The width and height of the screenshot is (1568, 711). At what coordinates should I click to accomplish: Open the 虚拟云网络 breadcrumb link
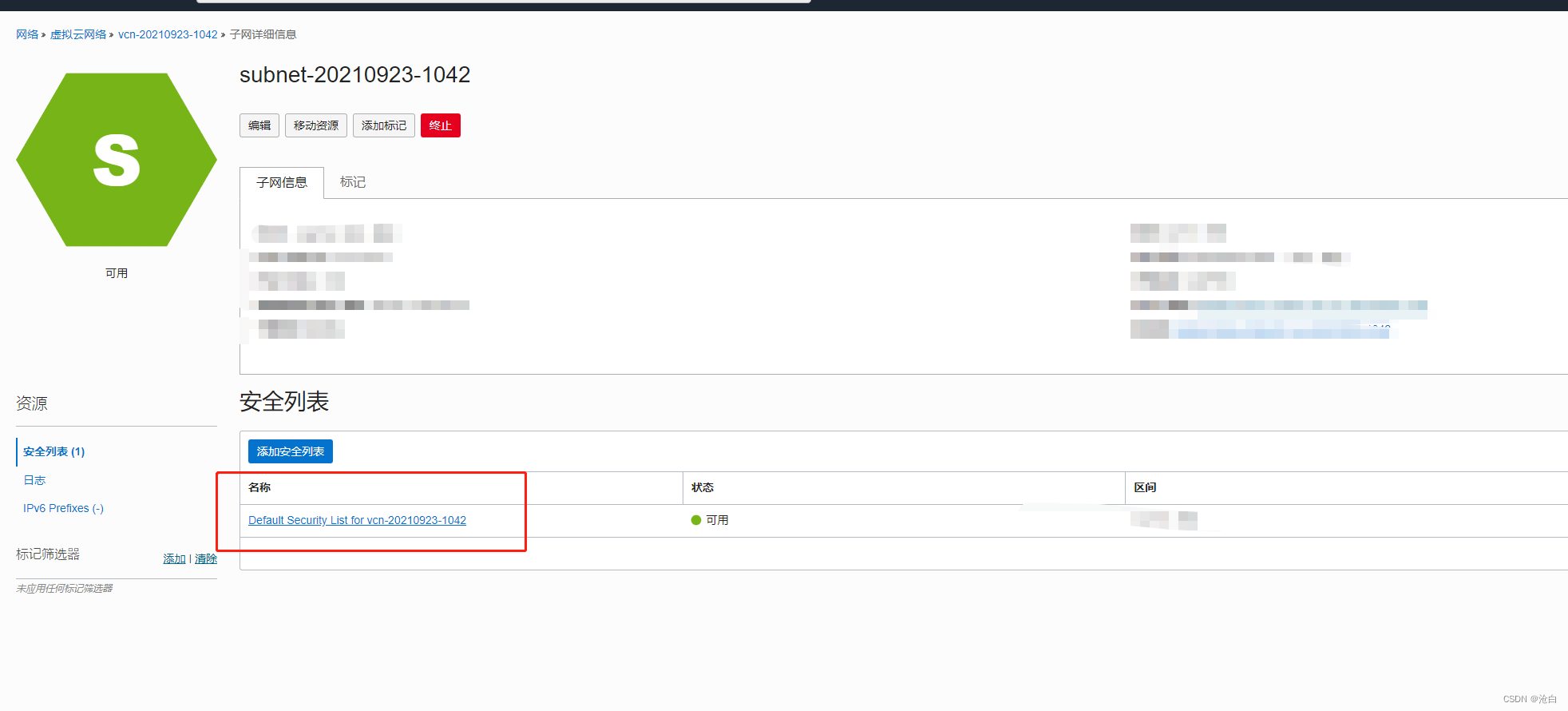(78, 34)
